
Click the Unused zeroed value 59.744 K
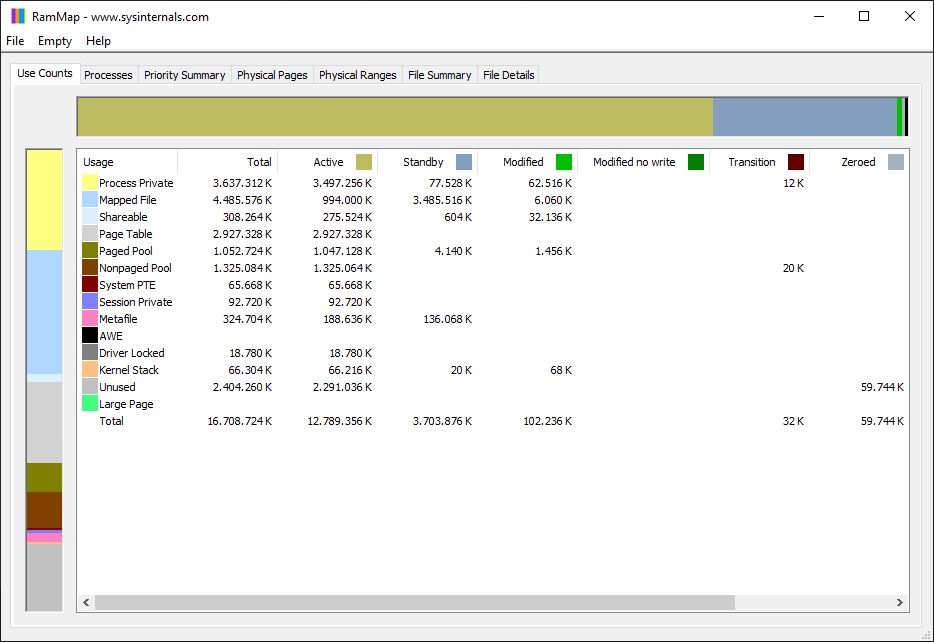pyautogui.click(x=882, y=387)
